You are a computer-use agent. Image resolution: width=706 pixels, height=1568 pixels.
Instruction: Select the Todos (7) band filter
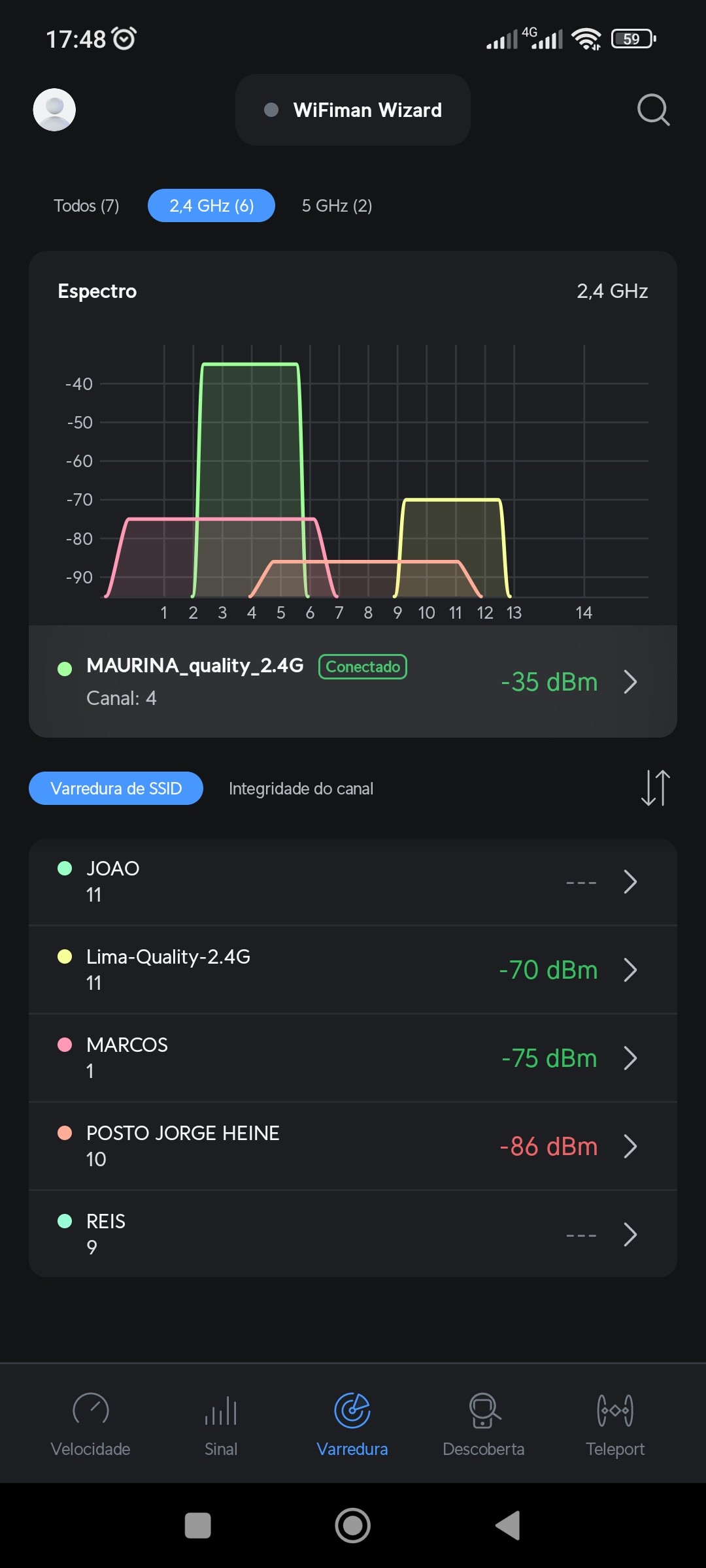coord(86,206)
